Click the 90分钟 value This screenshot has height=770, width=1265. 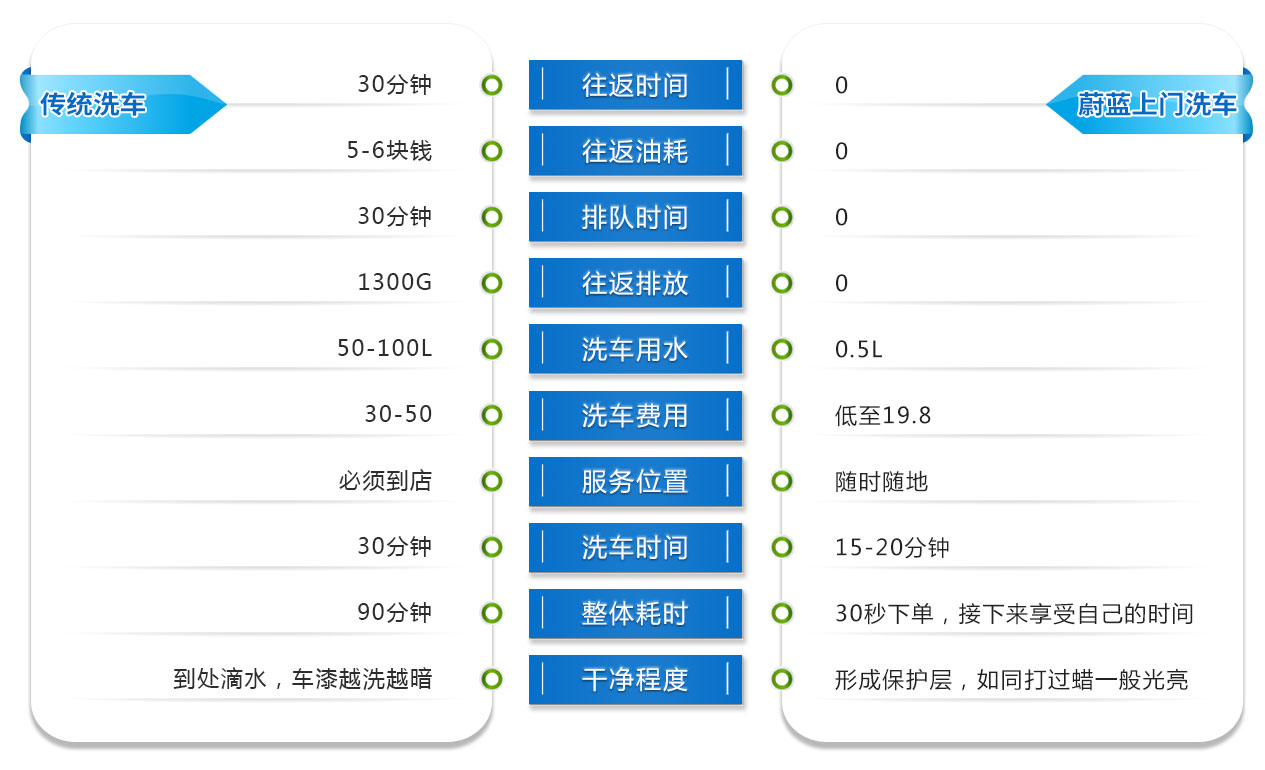click(x=395, y=613)
